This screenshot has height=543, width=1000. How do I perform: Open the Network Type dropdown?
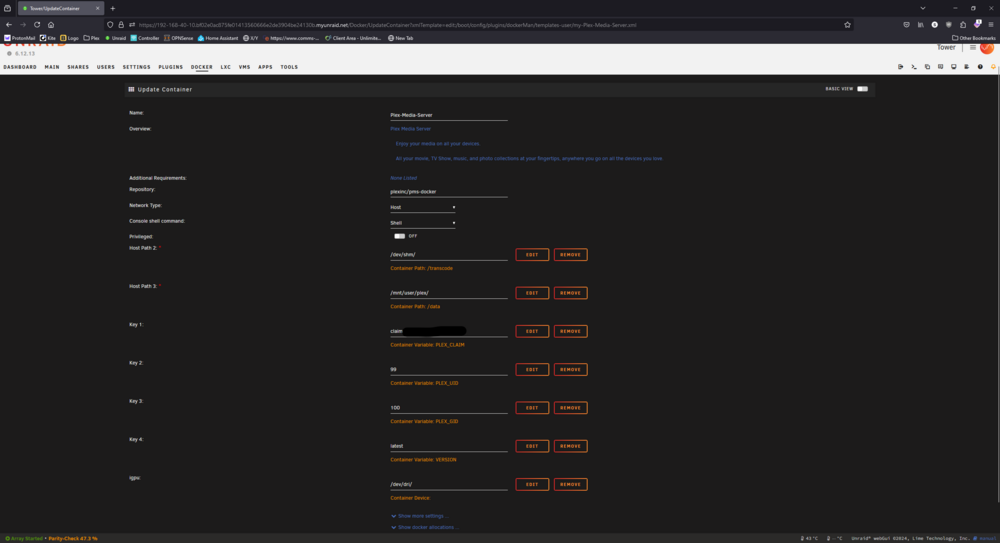[x=423, y=207]
